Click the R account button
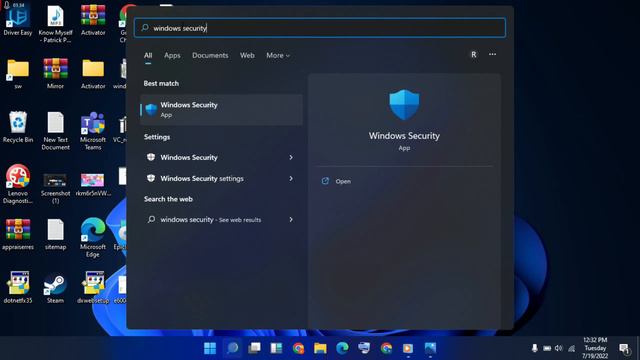The height and width of the screenshot is (360, 640). pyautogui.click(x=474, y=55)
